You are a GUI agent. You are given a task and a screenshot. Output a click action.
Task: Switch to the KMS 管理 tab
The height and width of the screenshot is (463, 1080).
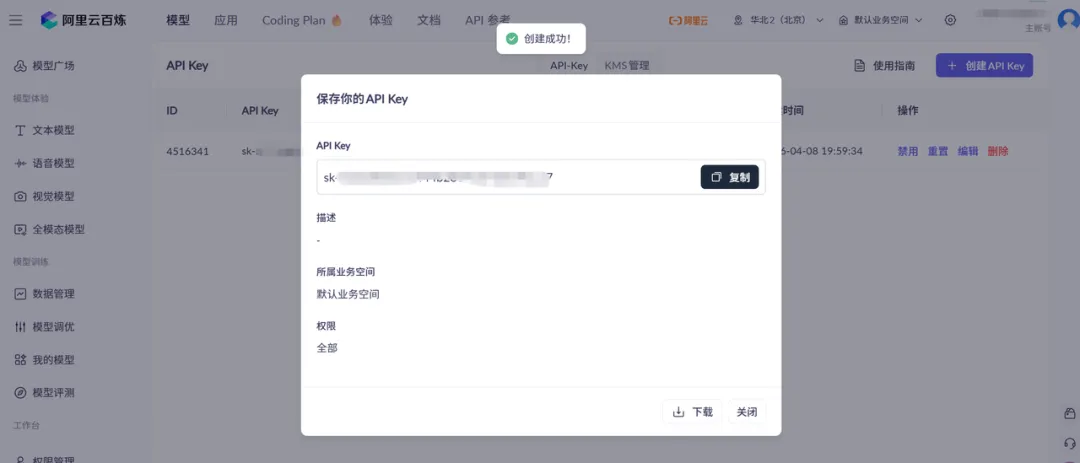coord(627,66)
